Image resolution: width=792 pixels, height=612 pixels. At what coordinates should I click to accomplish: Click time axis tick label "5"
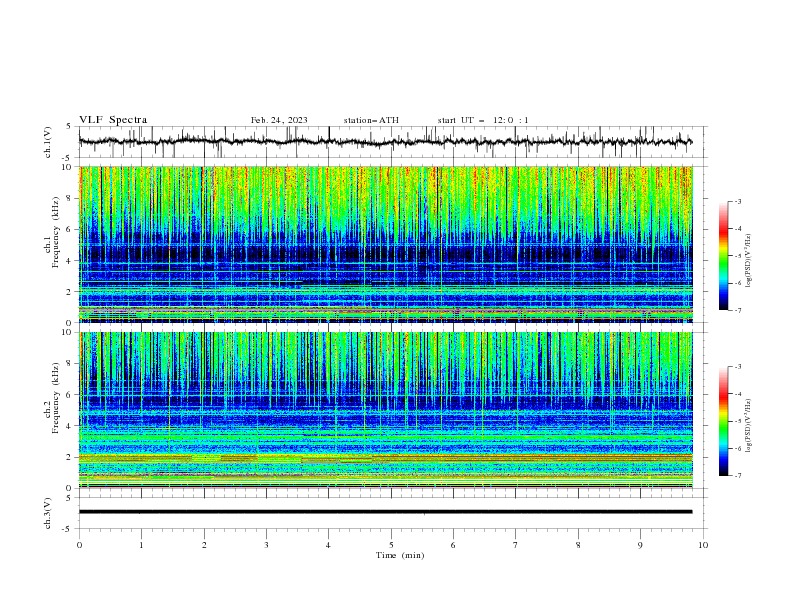point(391,545)
